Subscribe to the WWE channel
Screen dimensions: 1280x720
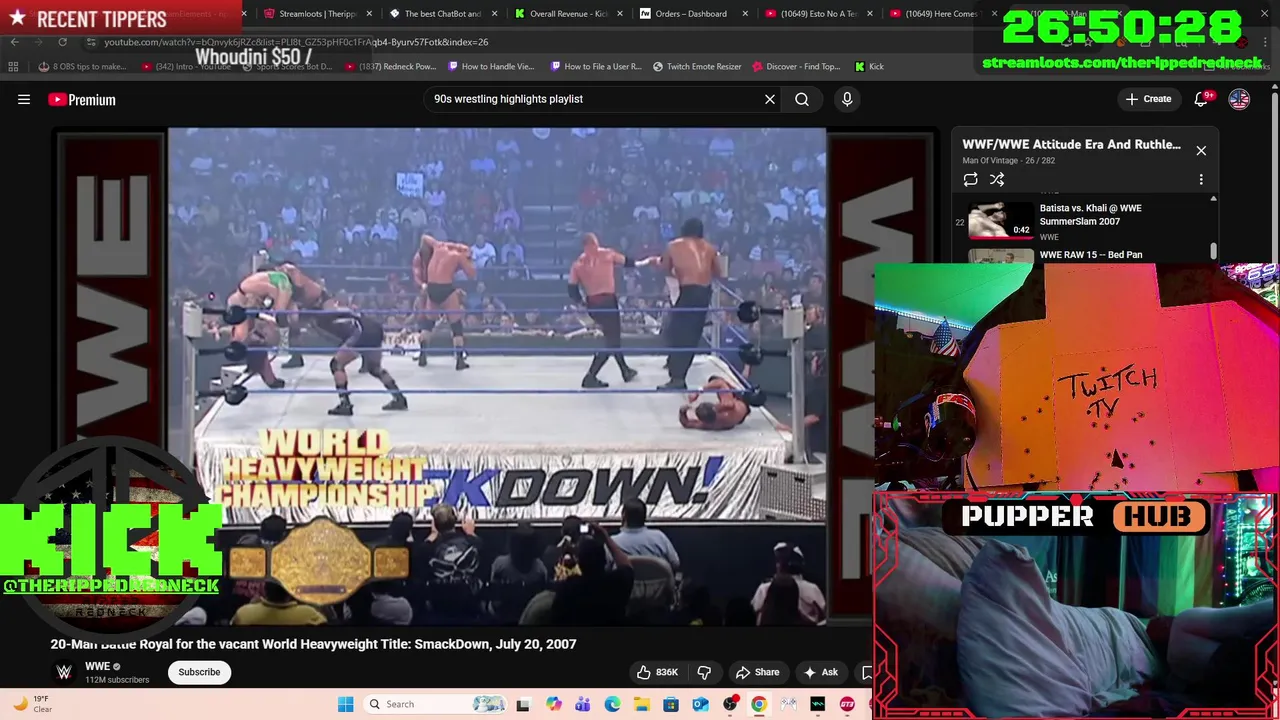point(199,672)
